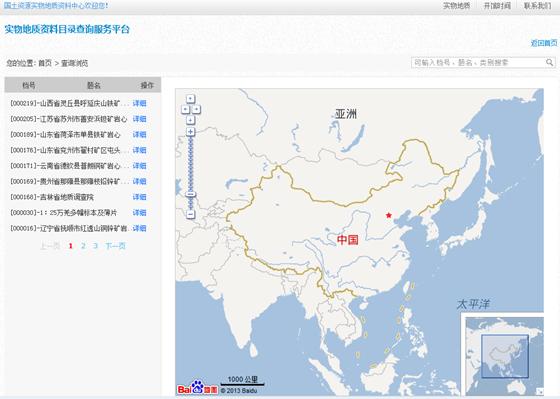The width and height of the screenshot is (560, 399).
Task: Click 下一页 next page link
Action: coord(115,246)
